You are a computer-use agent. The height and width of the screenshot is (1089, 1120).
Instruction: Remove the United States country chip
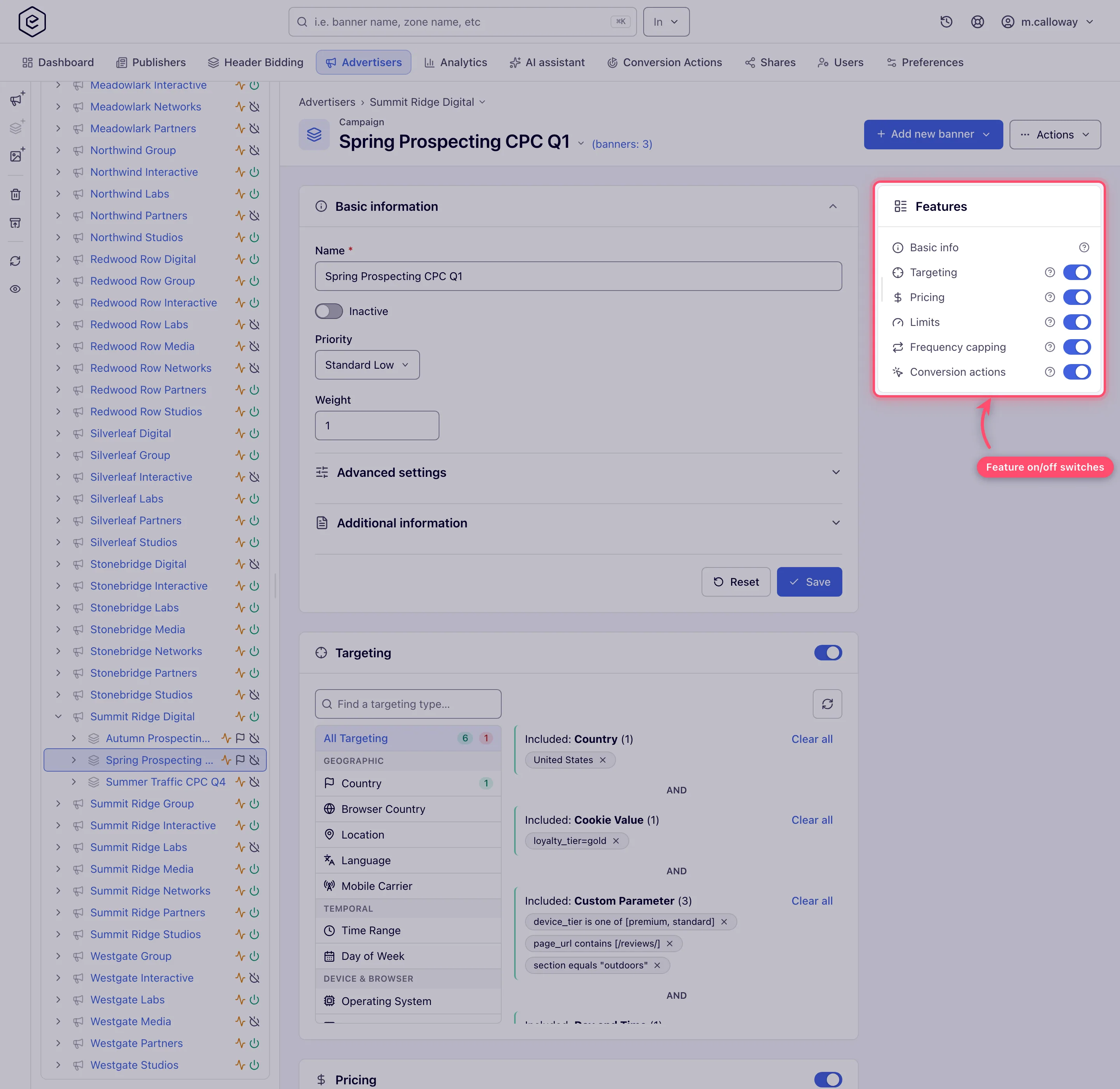click(x=602, y=760)
